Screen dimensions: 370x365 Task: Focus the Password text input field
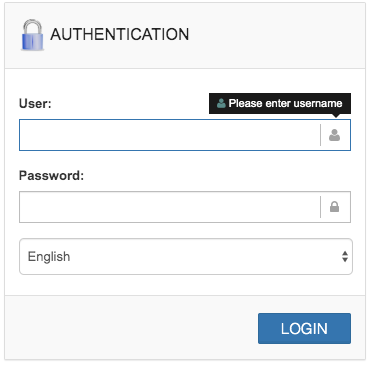[x=169, y=207]
